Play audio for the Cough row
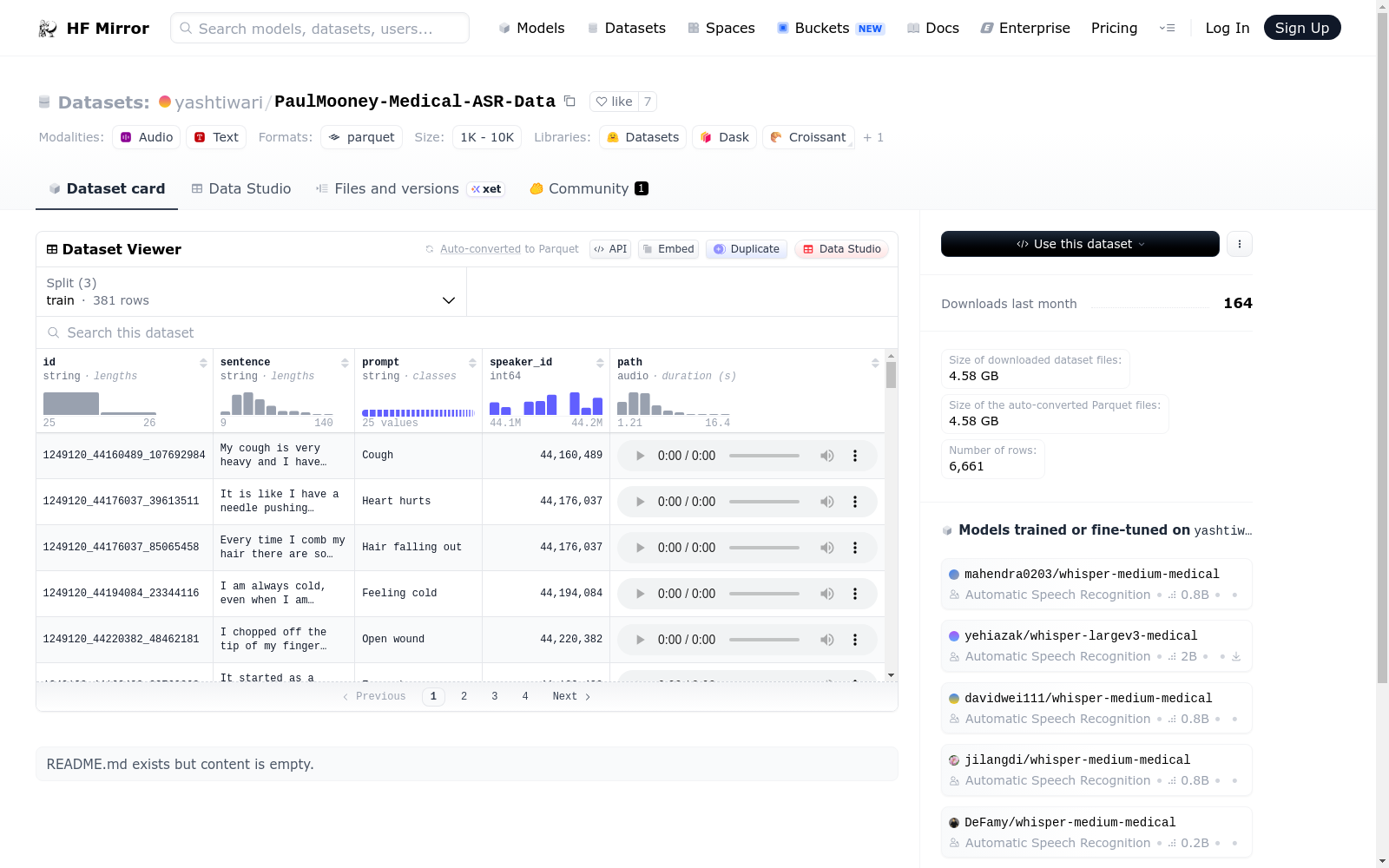The width and height of the screenshot is (1389, 868). (640, 456)
